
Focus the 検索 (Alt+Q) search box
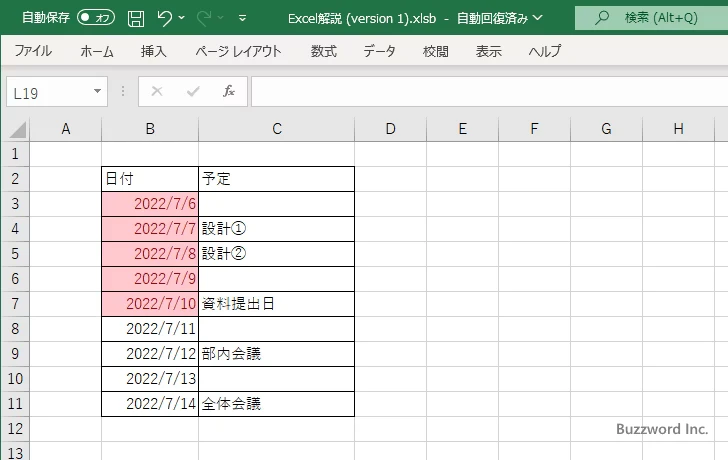(651, 18)
